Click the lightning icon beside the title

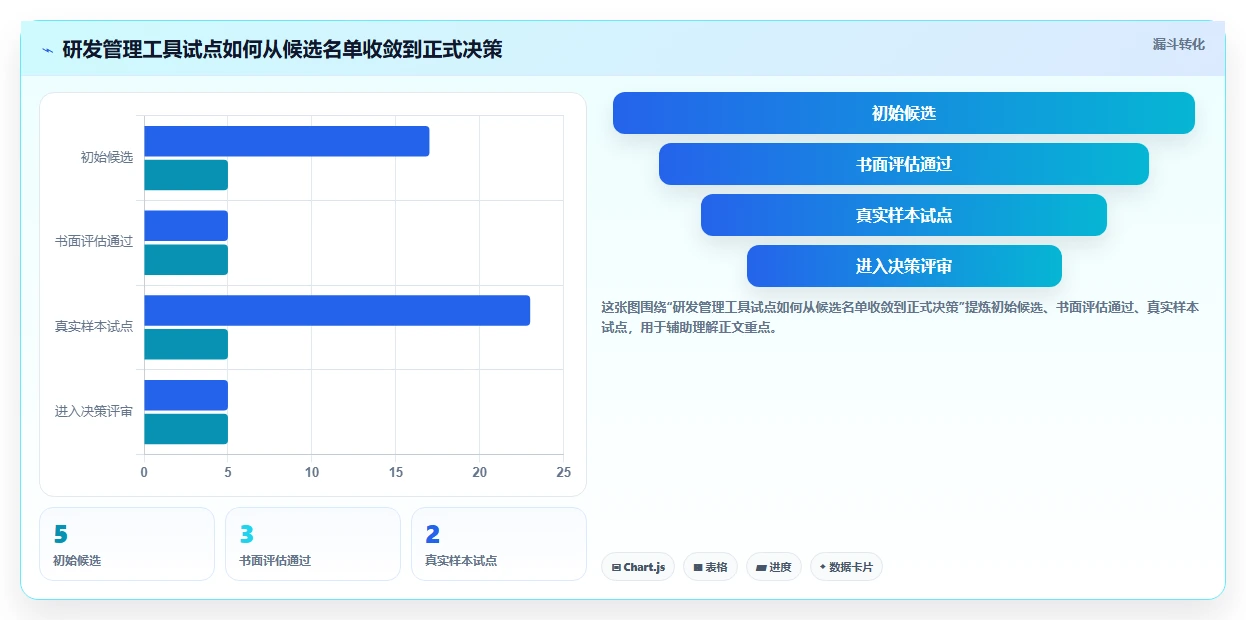tap(47, 49)
